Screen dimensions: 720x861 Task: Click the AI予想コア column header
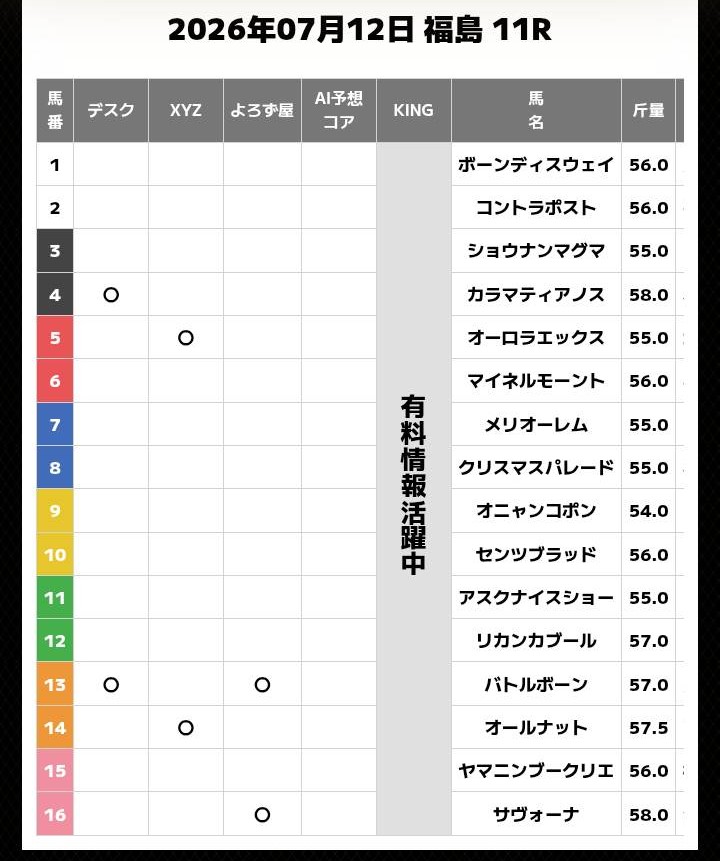click(339, 110)
